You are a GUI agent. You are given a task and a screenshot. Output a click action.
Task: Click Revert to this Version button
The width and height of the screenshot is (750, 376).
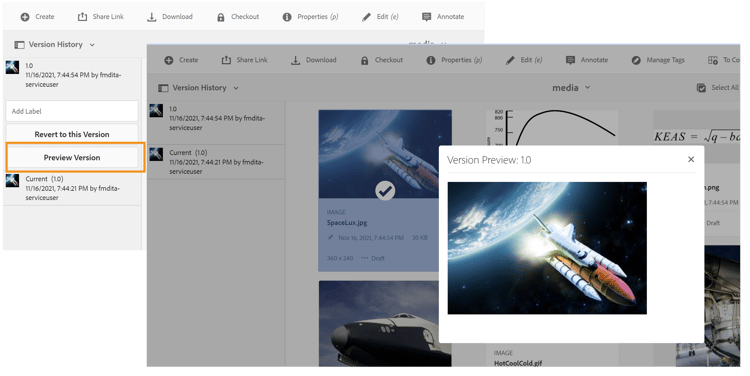point(72,134)
